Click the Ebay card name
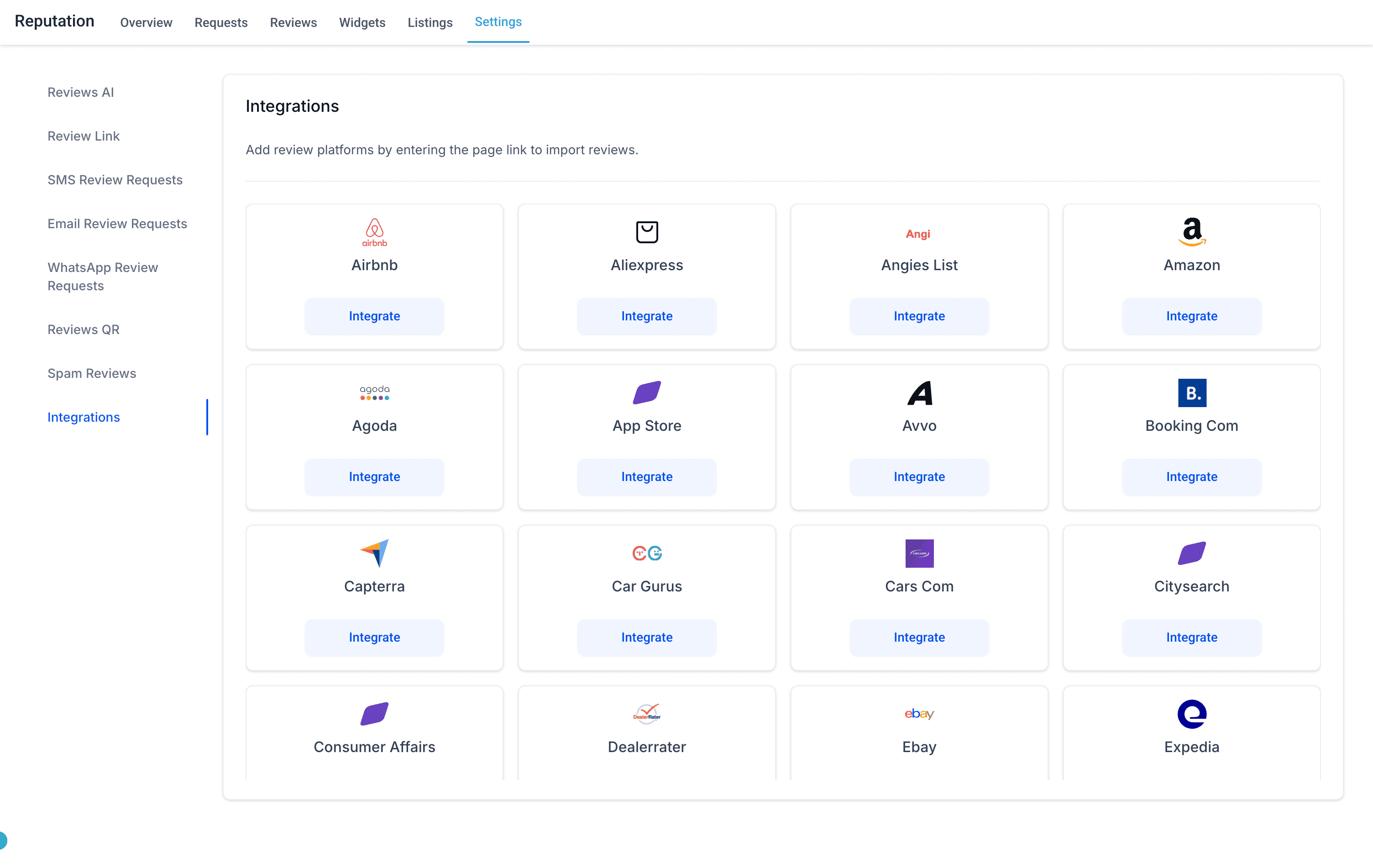The height and width of the screenshot is (868, 1373). (x=919, y=748)
